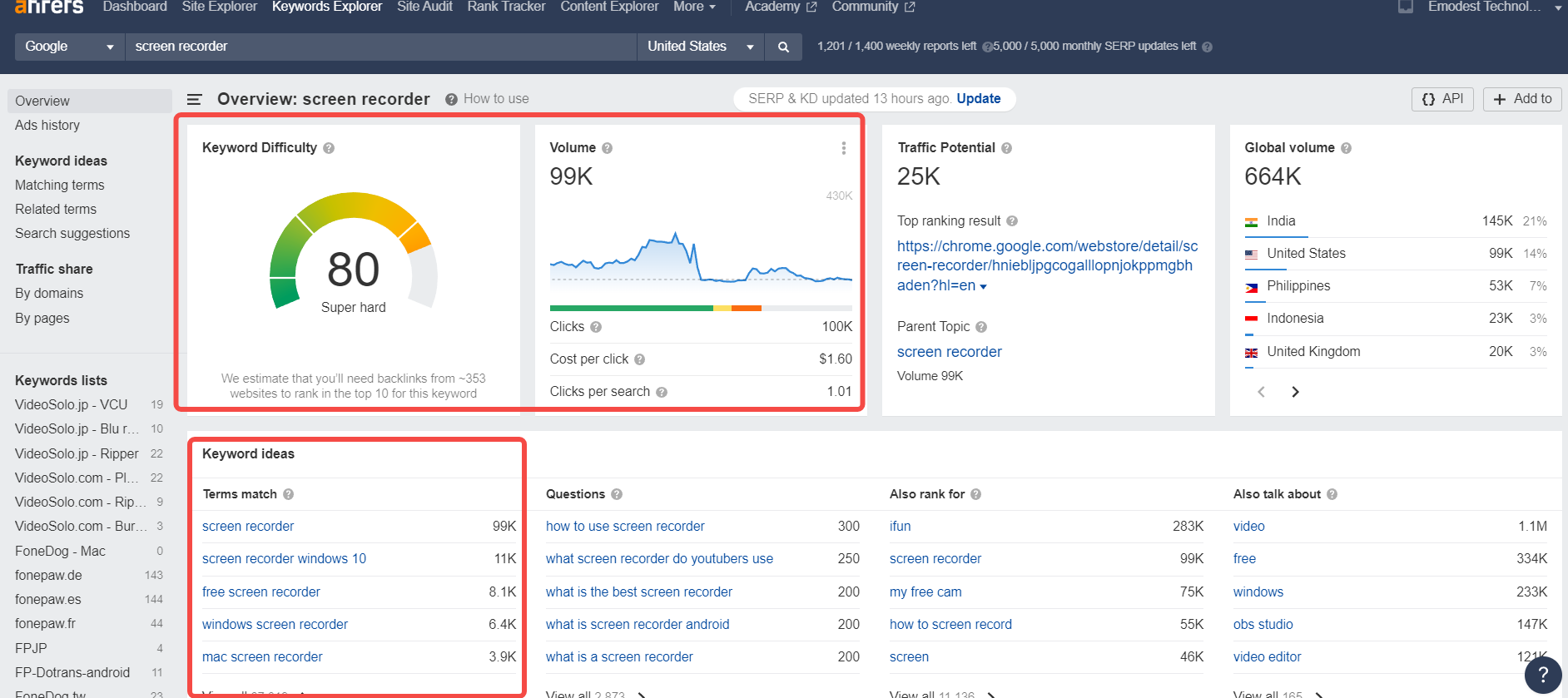Expand the top ranking URL dropdown arrow
Screen dimensions: 1568x698
pos(984,286)
